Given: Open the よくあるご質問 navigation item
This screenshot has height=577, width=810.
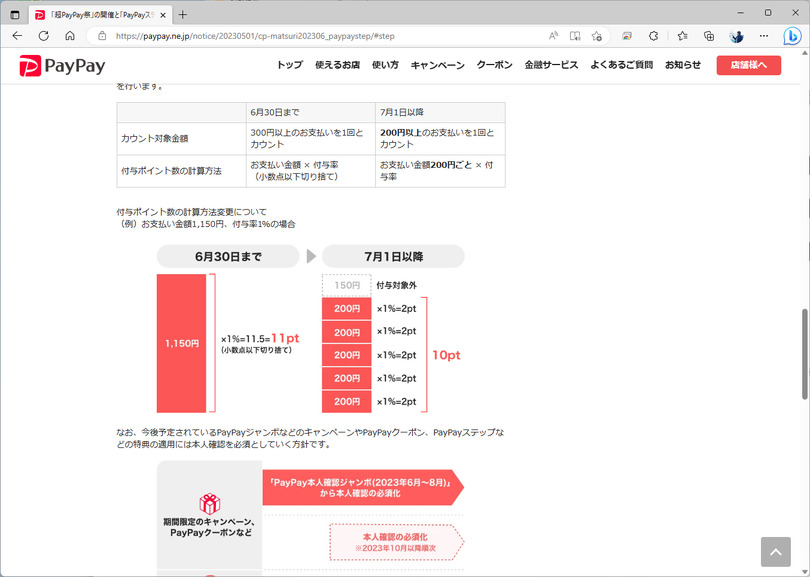Looking at the screenshot, I should (x=621, y=65).
